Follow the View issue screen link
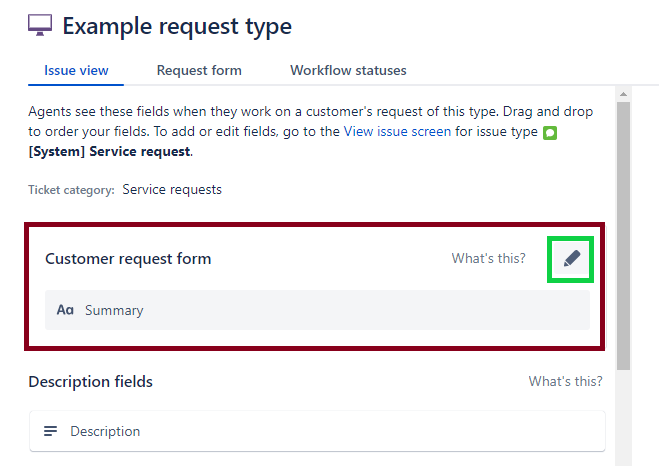 pyautogui.click(x=397, y=131)
